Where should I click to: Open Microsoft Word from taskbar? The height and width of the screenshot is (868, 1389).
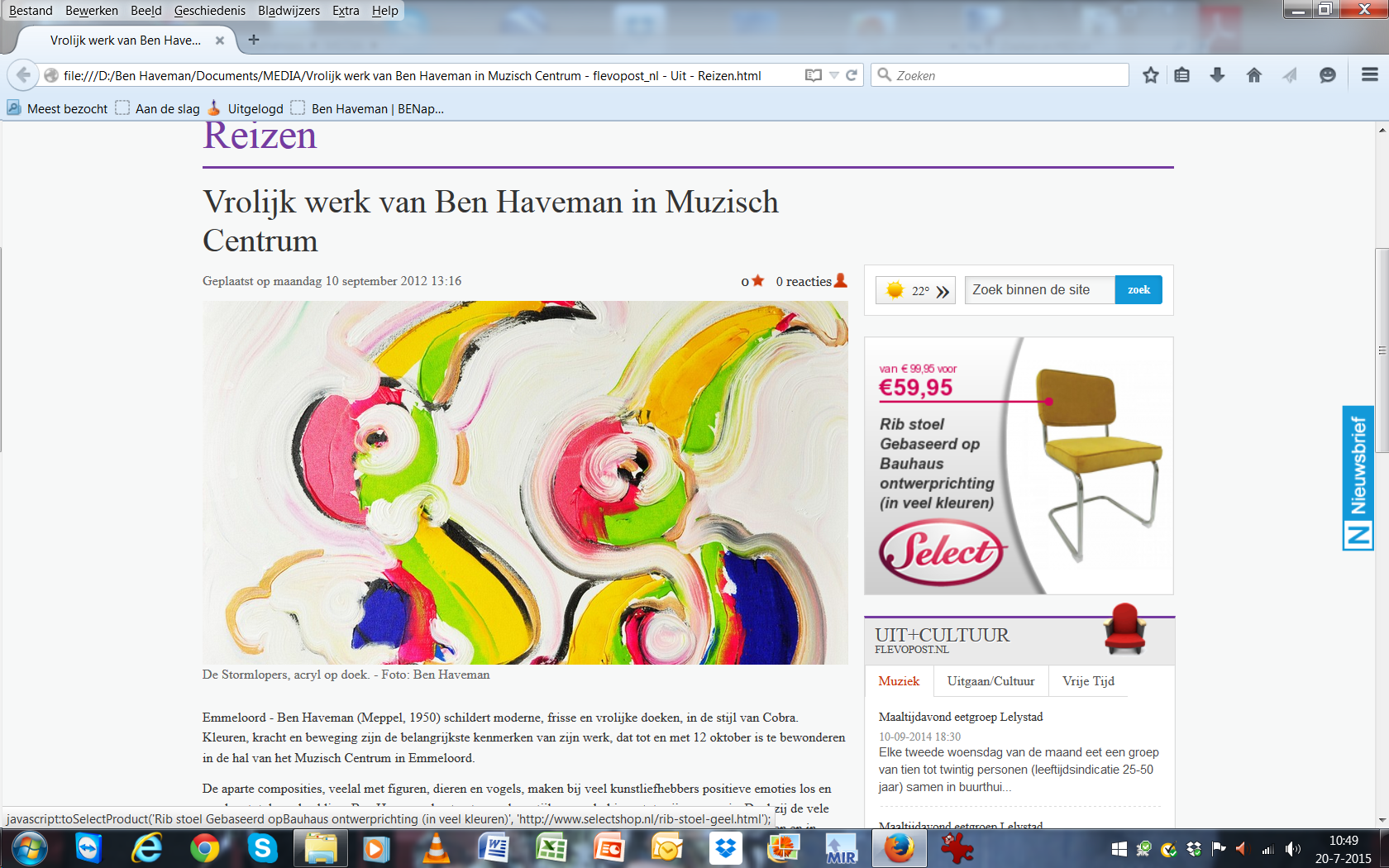(x=494, y=848)
